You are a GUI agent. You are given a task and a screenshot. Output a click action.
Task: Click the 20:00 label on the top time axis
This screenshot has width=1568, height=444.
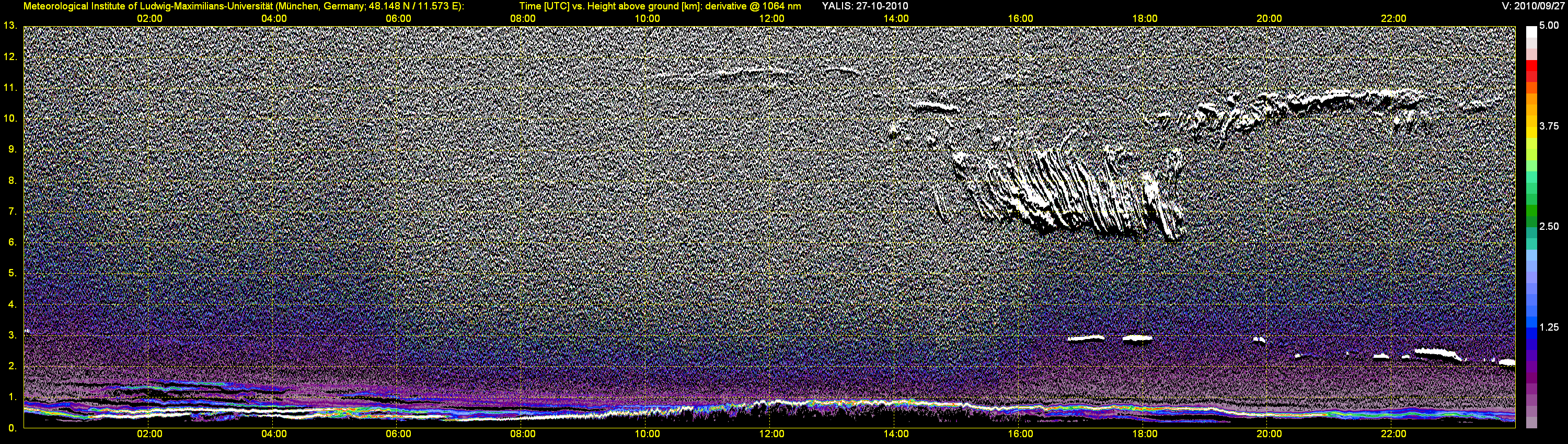pyautogui.click(x=1269, y=19)
